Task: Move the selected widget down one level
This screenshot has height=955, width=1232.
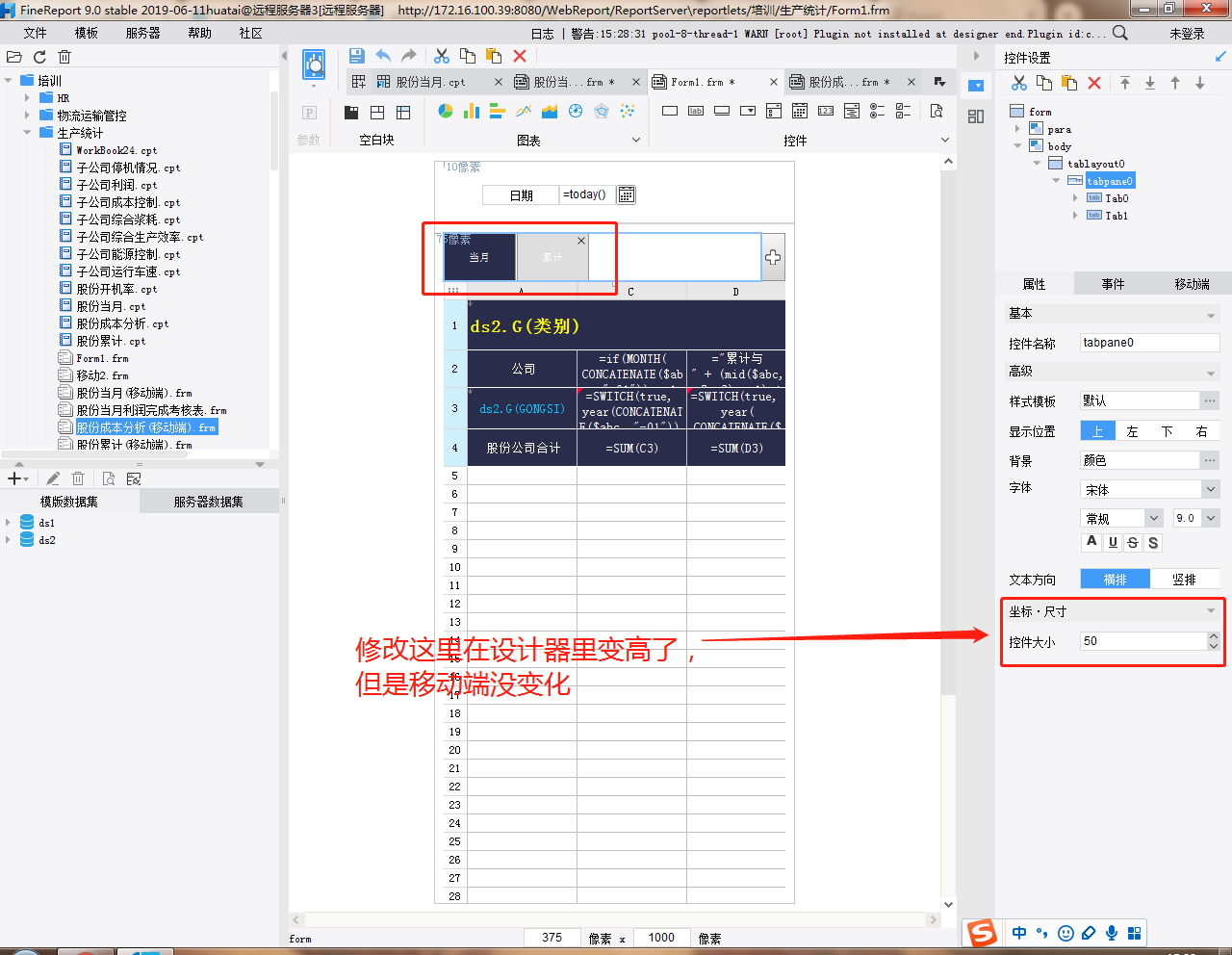Action: pyautogui.click(x=1200, y=83)
